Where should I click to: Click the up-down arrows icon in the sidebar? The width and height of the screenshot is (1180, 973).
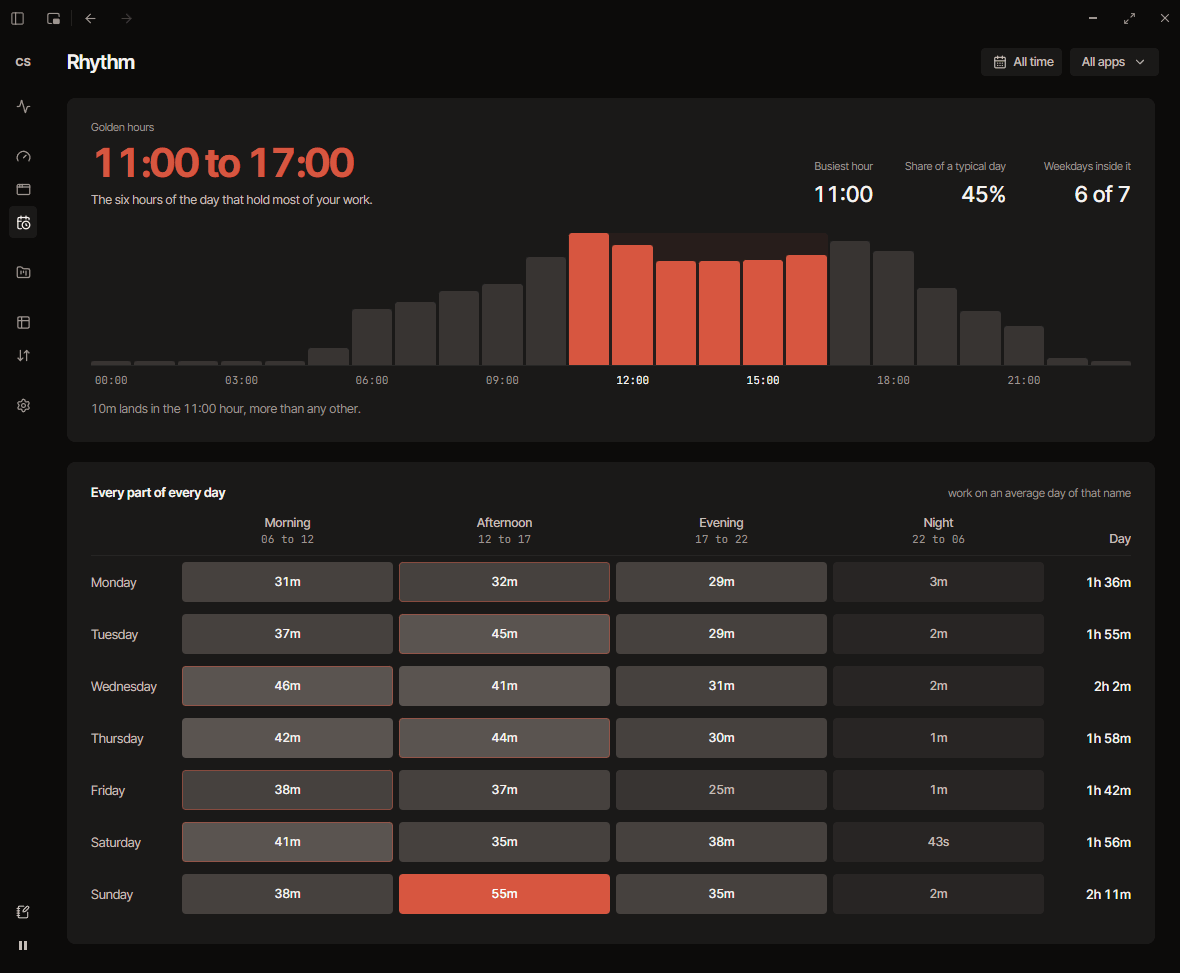[x=23, y=356]
